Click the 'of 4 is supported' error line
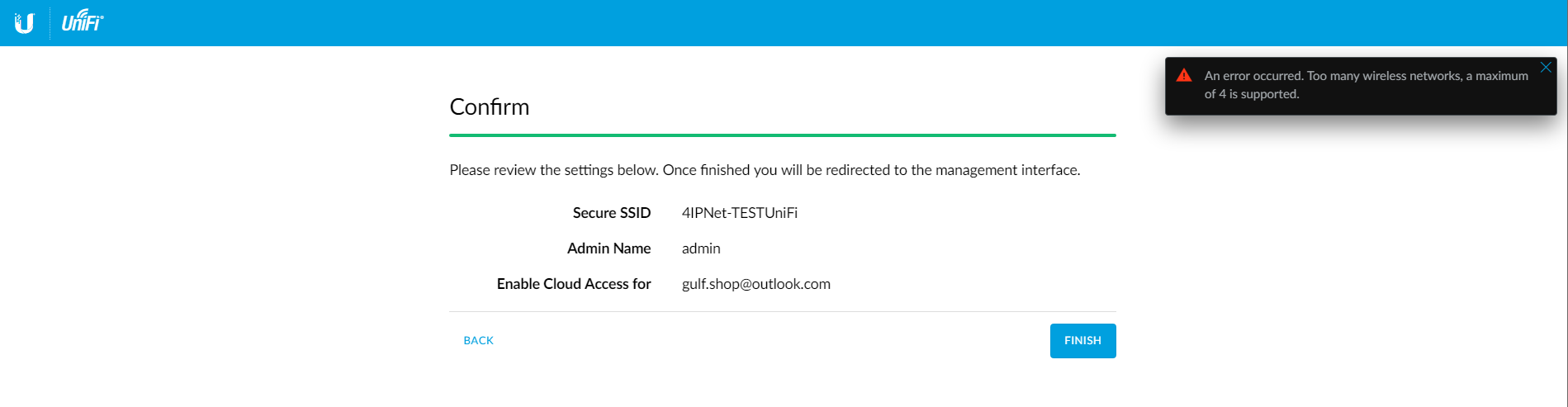This screenshot has width=1568, height=407. [x=1252, y=94]
